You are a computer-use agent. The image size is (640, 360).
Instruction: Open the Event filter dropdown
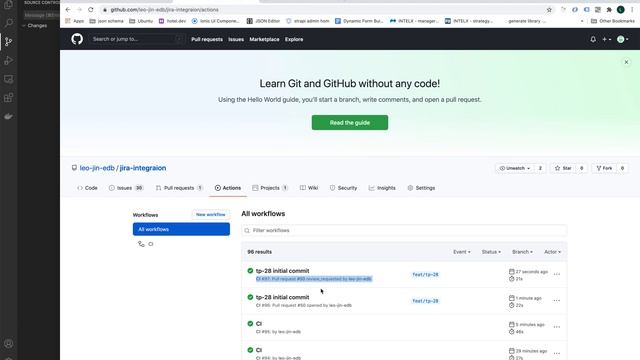(462, 252)
